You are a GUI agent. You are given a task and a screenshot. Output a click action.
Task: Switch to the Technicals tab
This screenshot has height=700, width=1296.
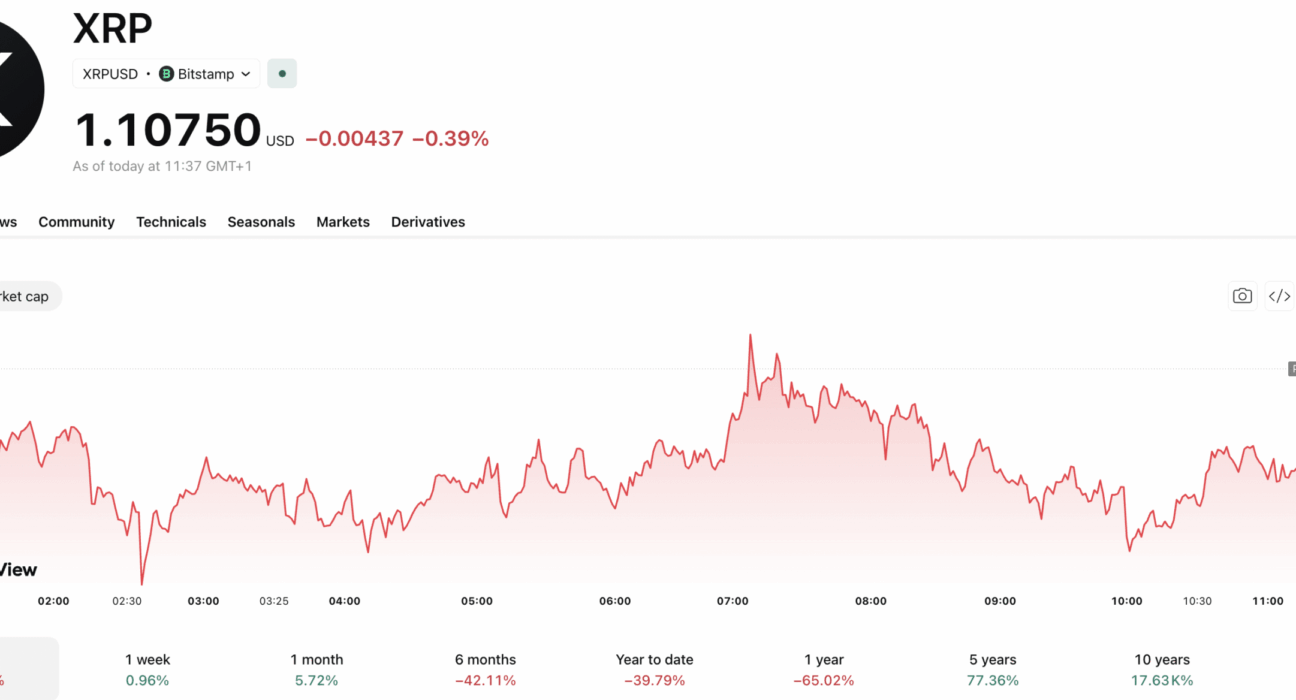click(171, 222)
